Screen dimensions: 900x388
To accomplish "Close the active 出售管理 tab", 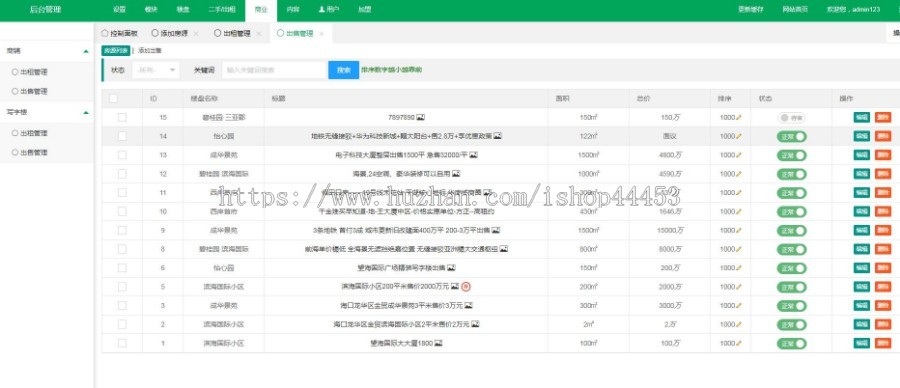I will pyautogui.click(x=321, y=34).
